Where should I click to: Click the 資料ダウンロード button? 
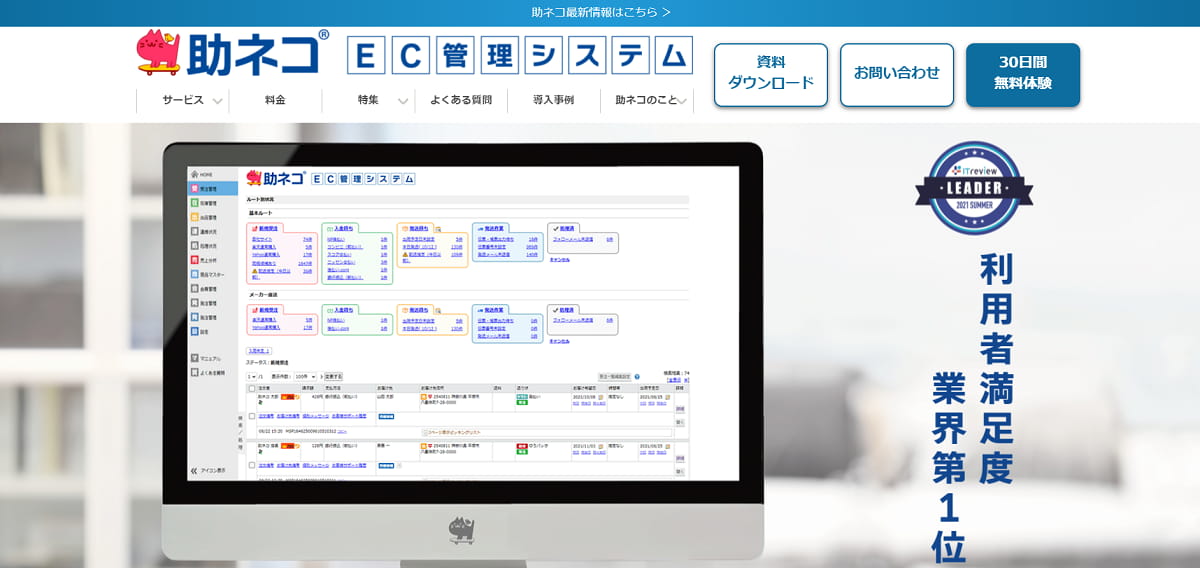771,74
